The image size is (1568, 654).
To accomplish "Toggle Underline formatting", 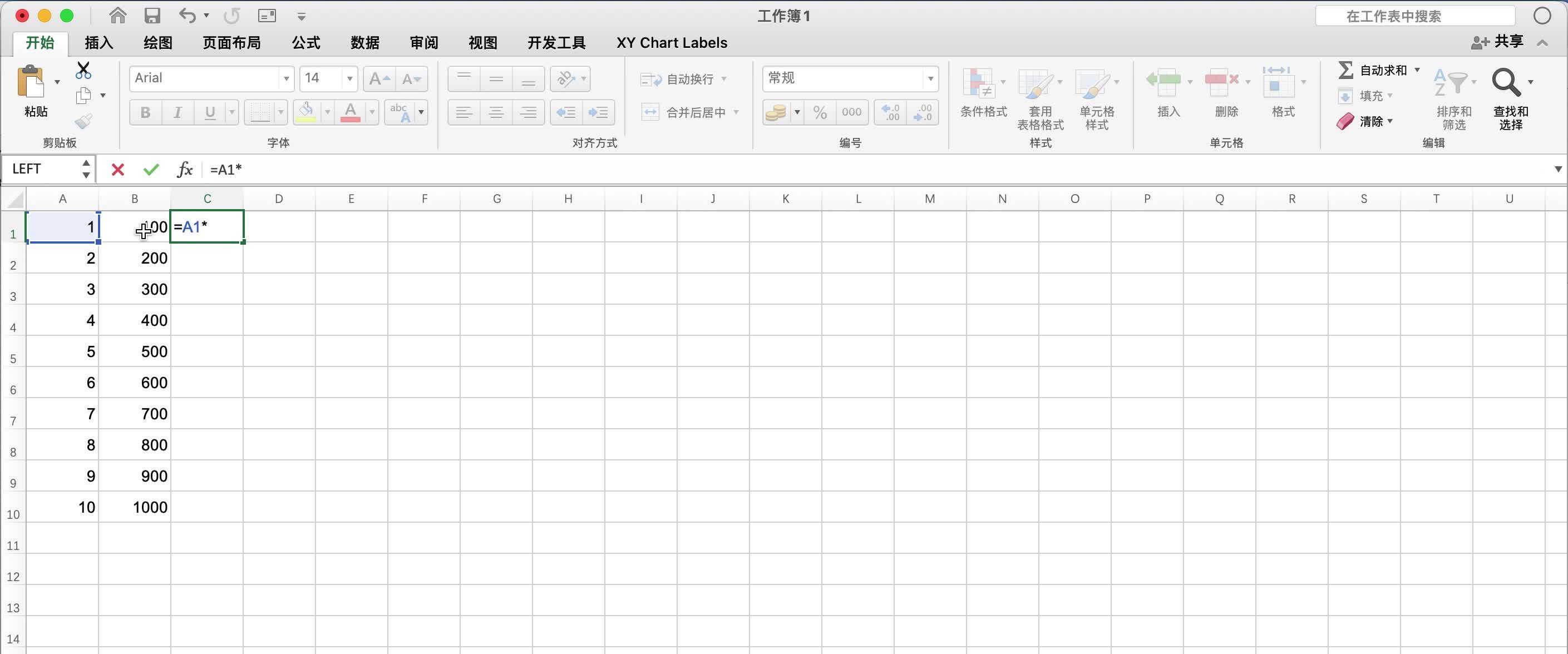I will click(x=210, y=112).
